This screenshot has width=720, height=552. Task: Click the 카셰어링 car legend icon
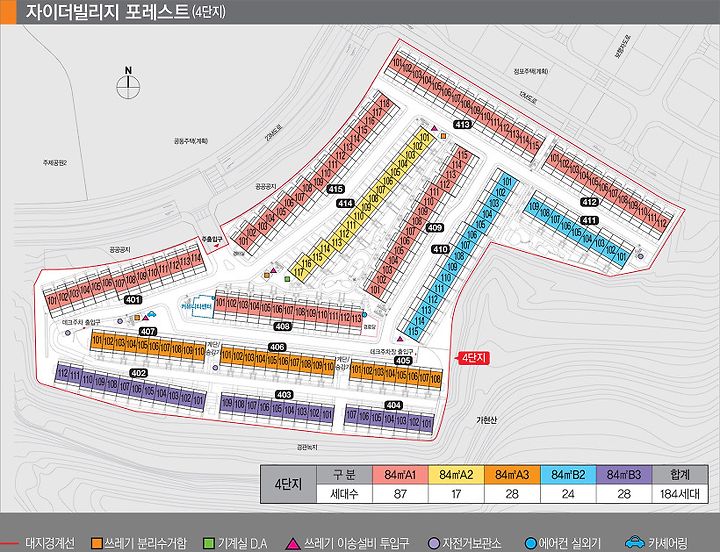635,542
